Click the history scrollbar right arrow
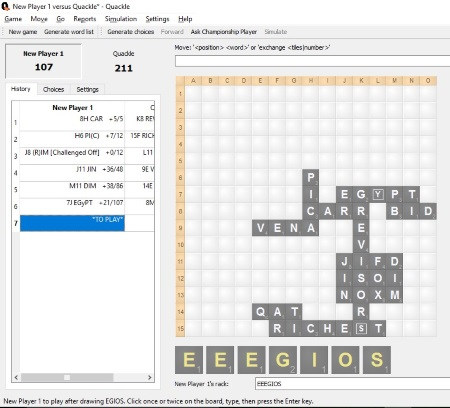 click(x=150, y=377)
